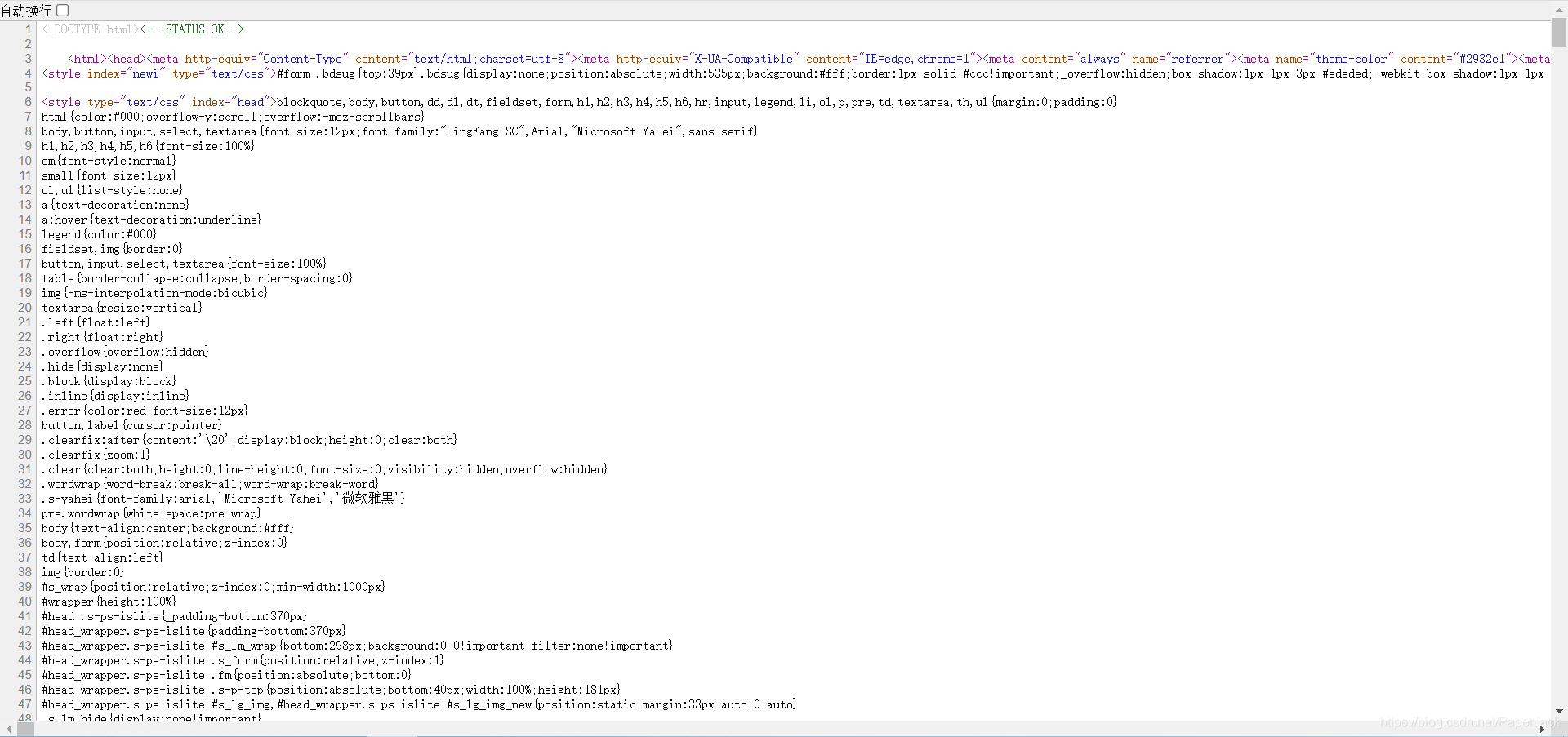Click the ol,ul{list-style:none} rule
This screenshot has height=737, width=1568.
112,190
